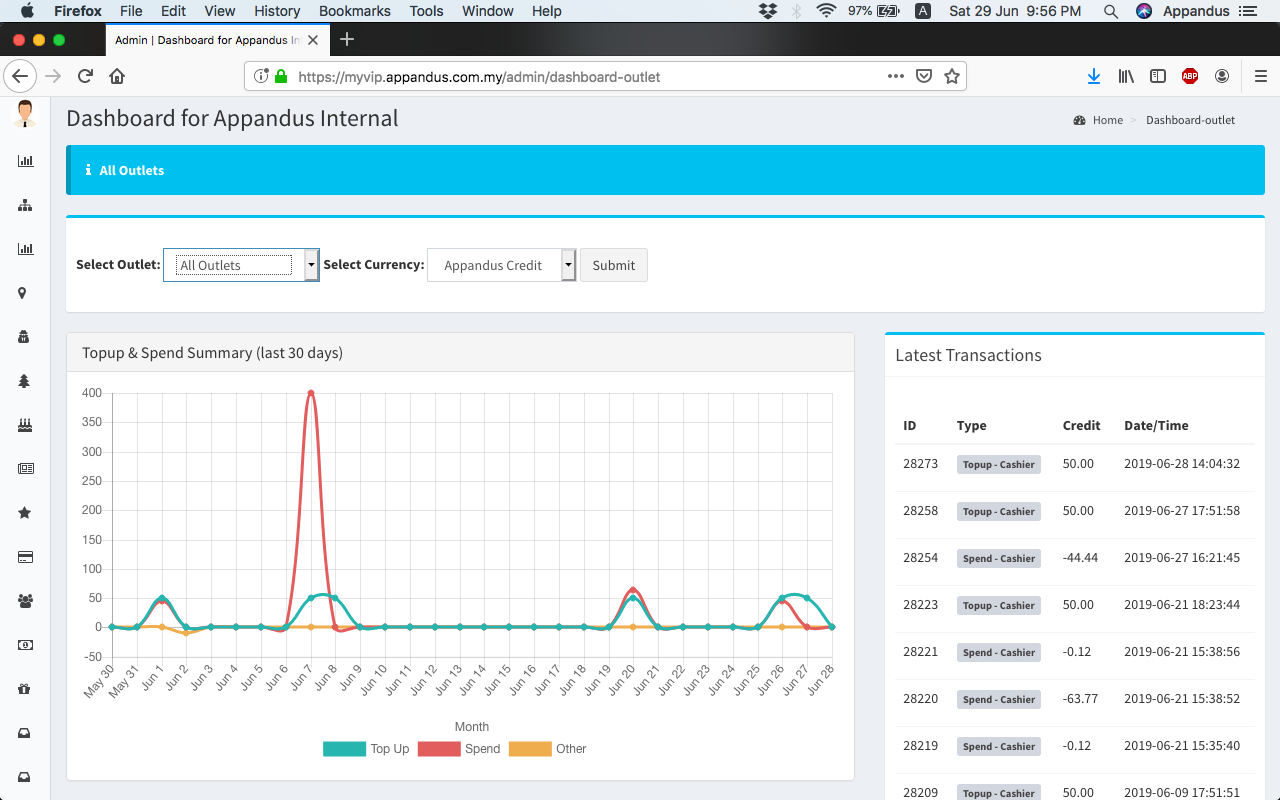Click transaction ID 28219

point(920,746)
